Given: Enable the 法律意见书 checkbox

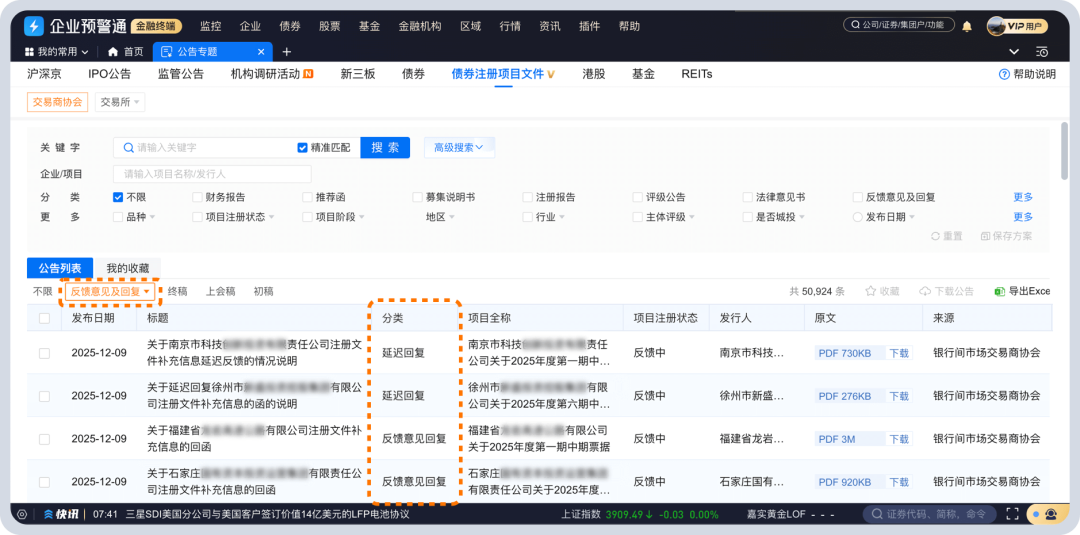Looking at the screenshot, I should click(748, 197).
